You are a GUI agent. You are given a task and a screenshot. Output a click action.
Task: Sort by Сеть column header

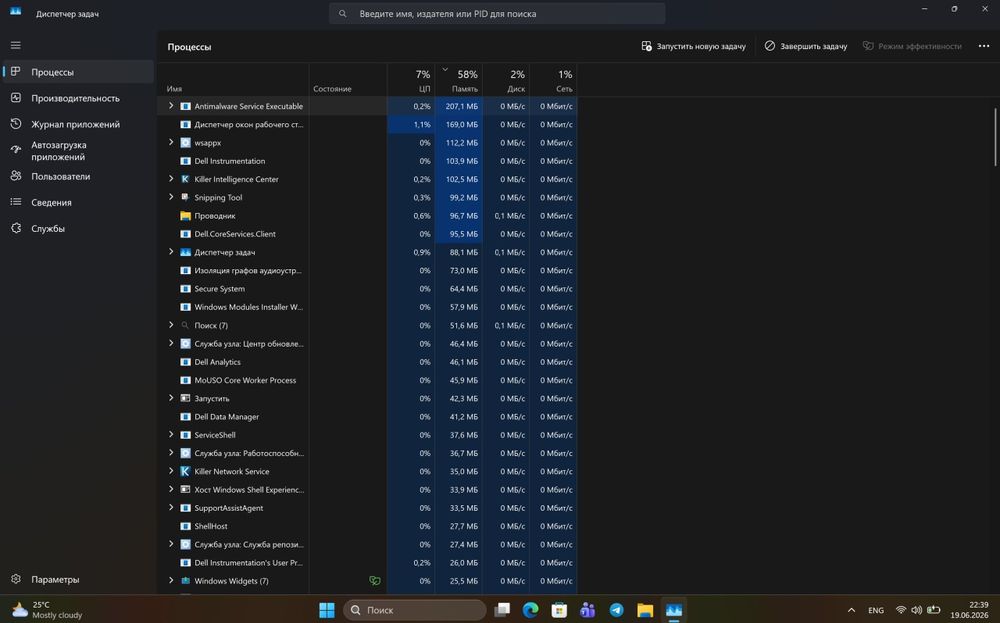[x=553, y=80]
